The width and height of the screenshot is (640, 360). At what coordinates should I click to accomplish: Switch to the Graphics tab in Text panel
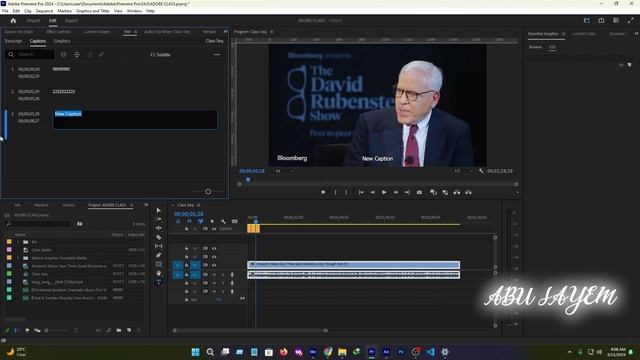click(x=62, y=41)
